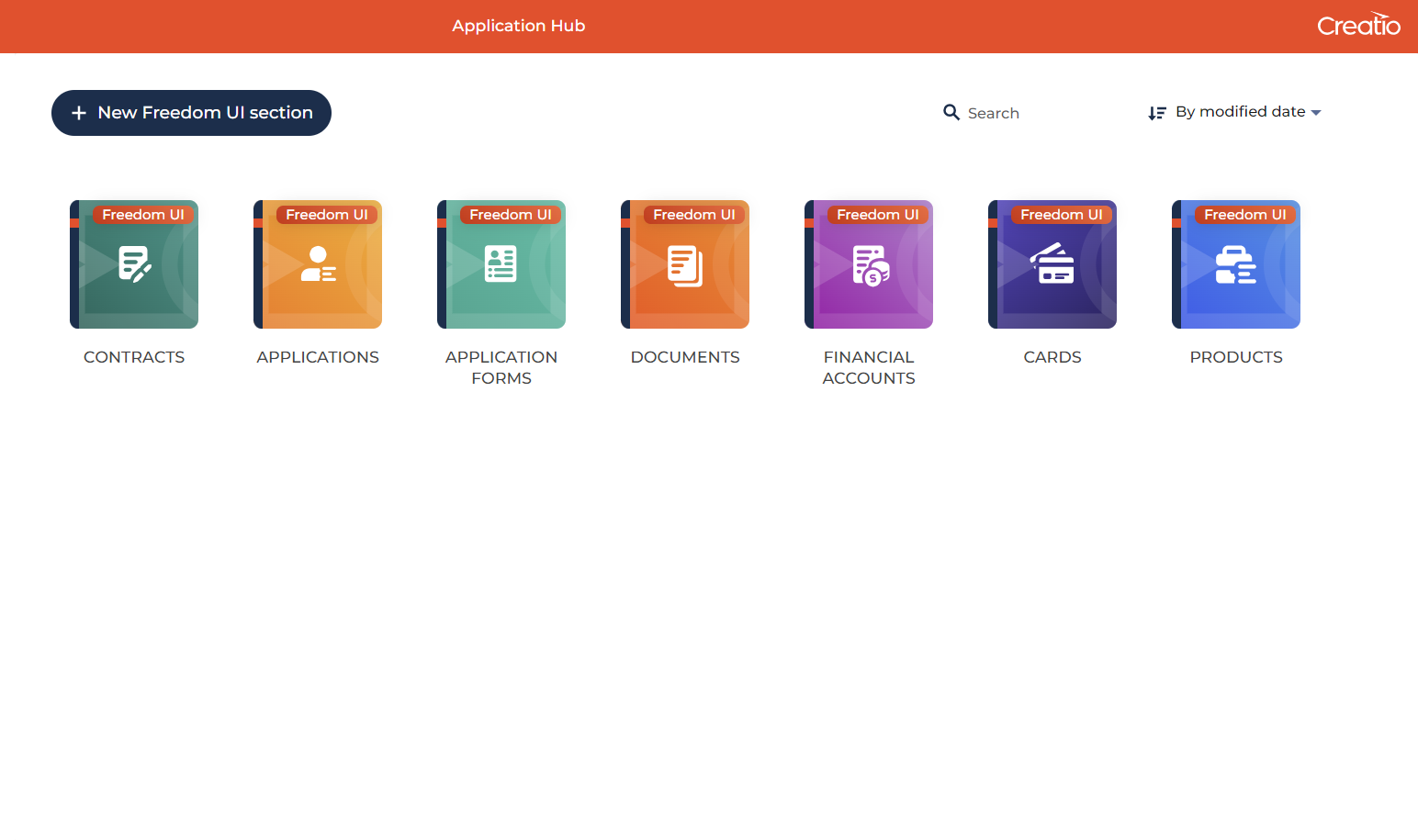Screen dimensions: 1418x840
Task: Open the Cards section tile
Action: 1052,264
